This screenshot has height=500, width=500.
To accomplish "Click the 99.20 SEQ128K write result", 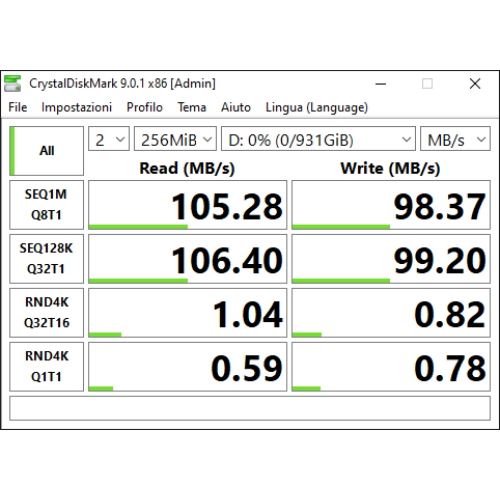I will 391,259.
